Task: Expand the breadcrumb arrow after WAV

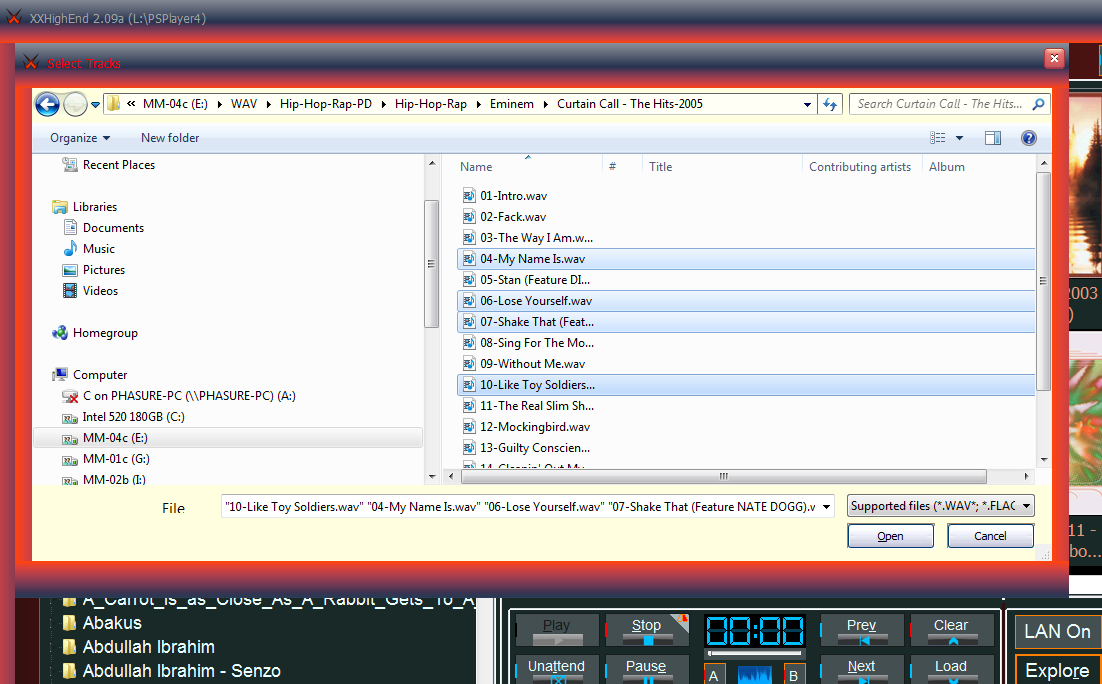Action: (268, 104)
